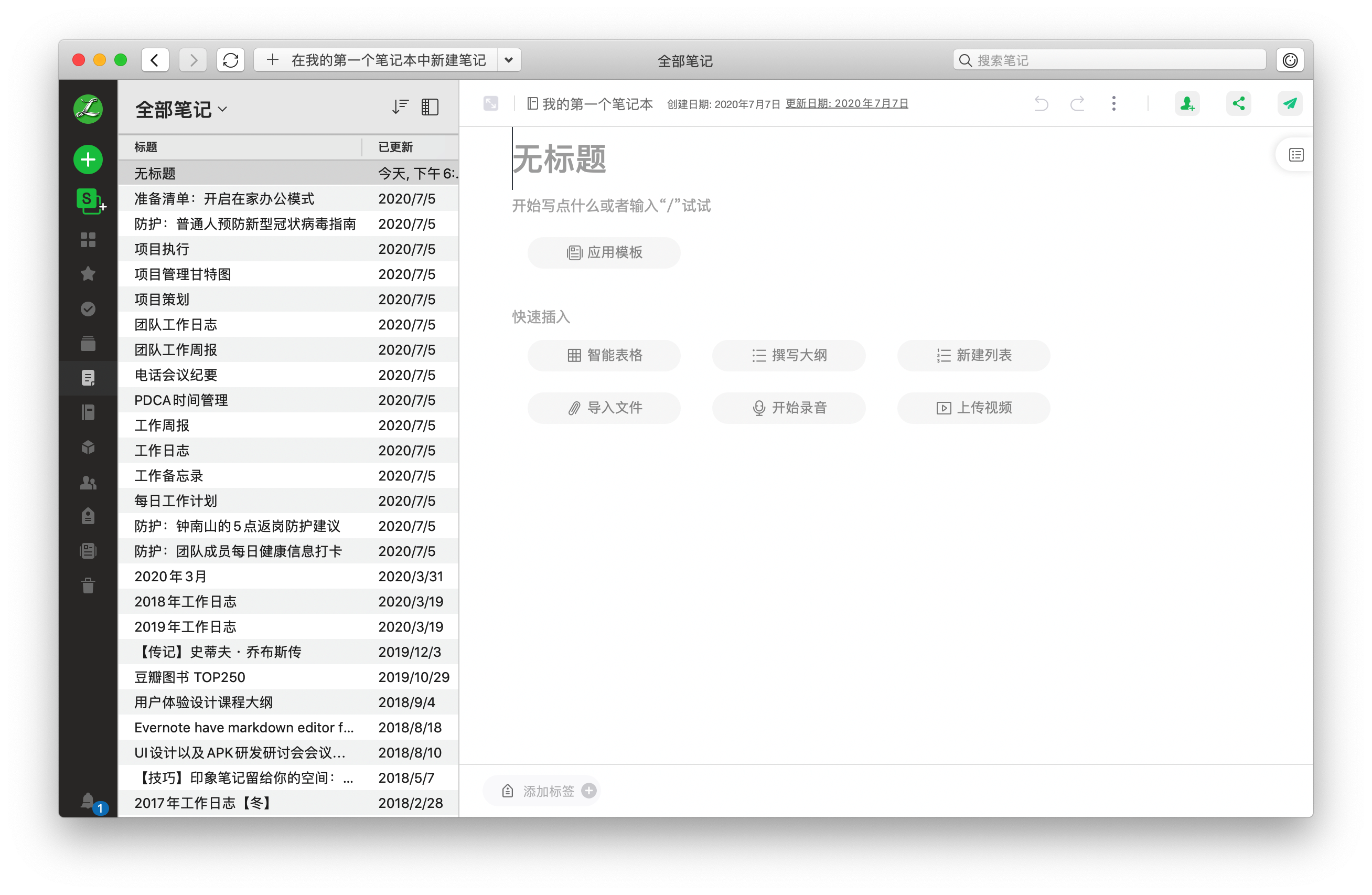The height and width of the screenshot is (895, 1372).
Task: Open the dashboard grid icon in sidebar
Action: [88, 240]
